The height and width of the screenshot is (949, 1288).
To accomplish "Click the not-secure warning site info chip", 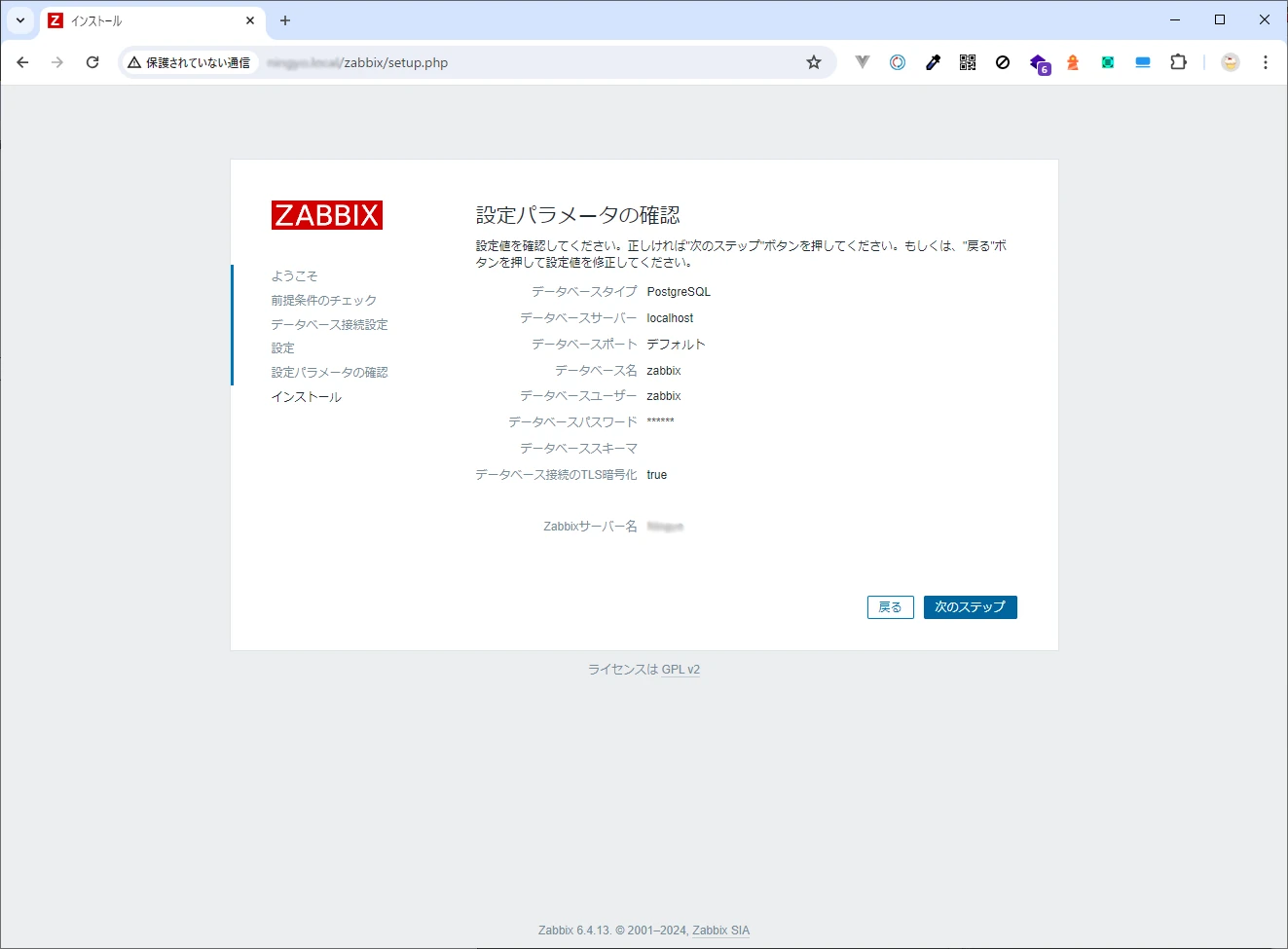I will tap(190, 62).
